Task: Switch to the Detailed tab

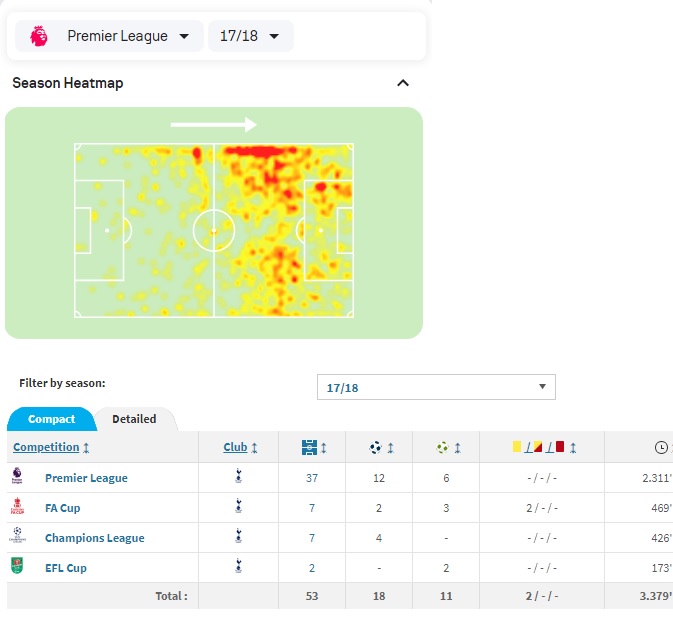Action: 134,419
